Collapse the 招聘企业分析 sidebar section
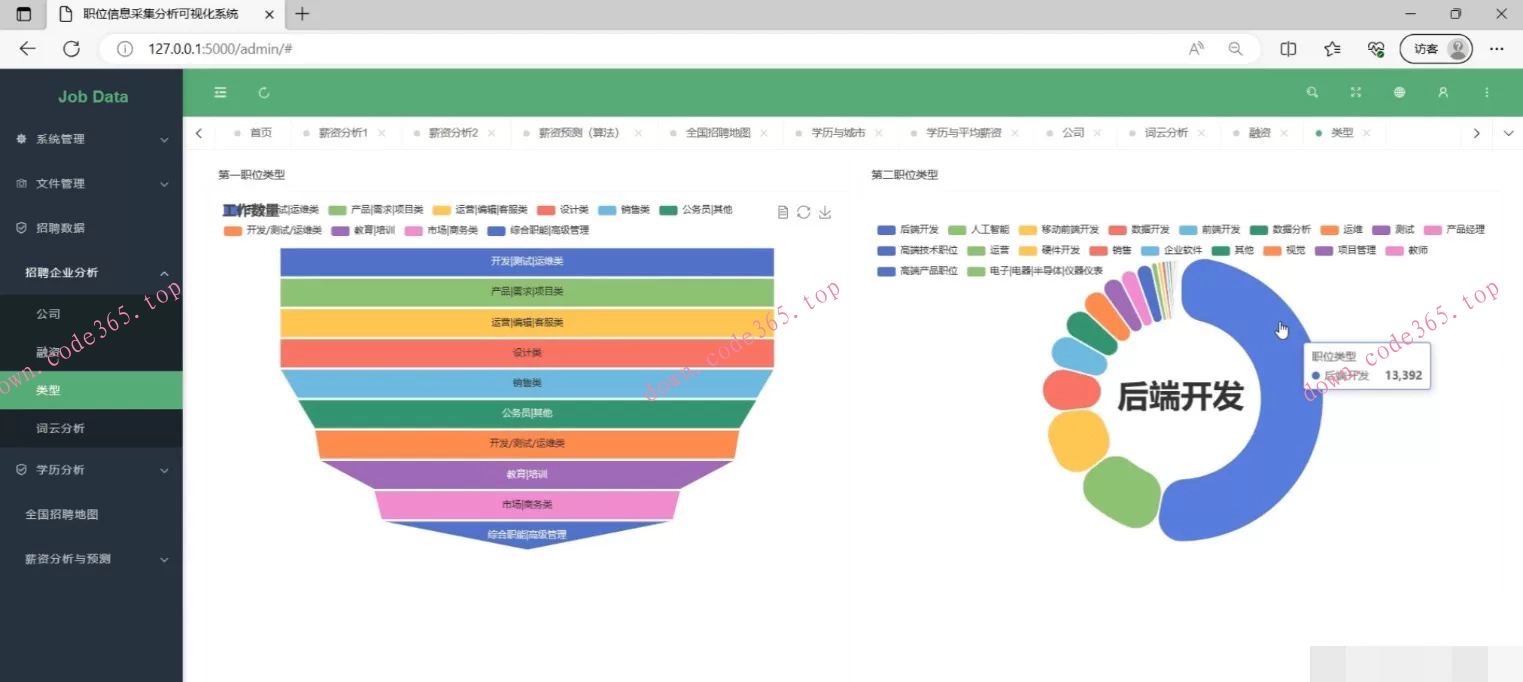The image size is (1523, 682). pos(92,273)
